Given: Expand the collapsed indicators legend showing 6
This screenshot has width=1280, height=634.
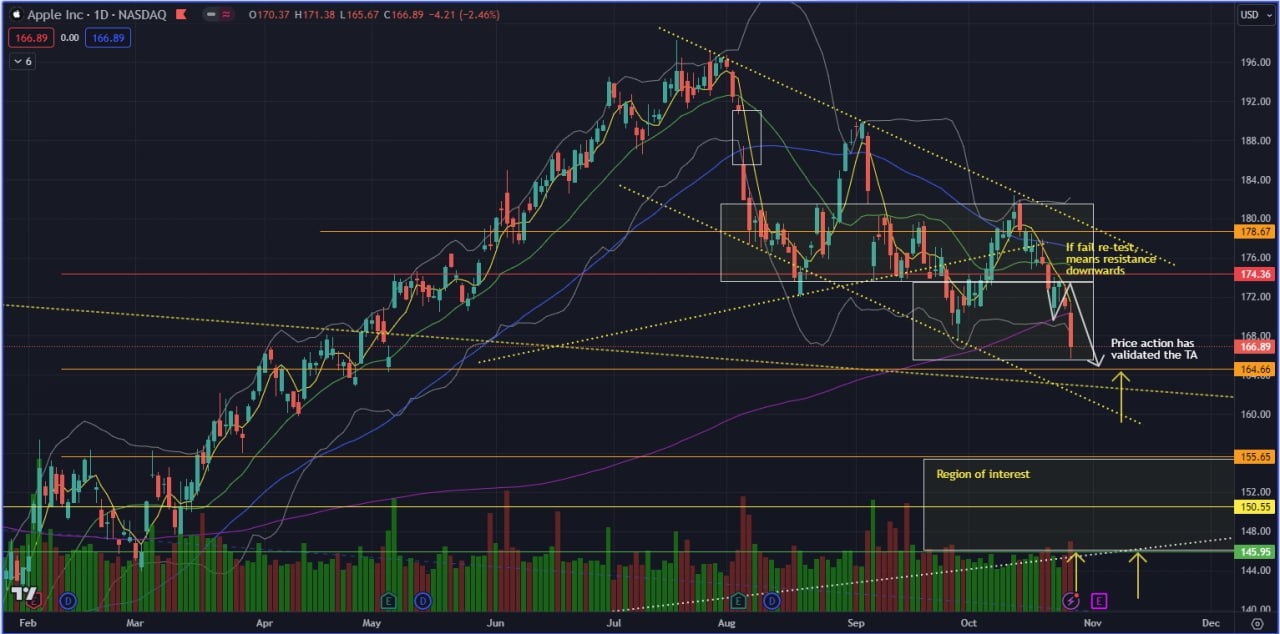Looking at the screenshot, I should 22,61.
